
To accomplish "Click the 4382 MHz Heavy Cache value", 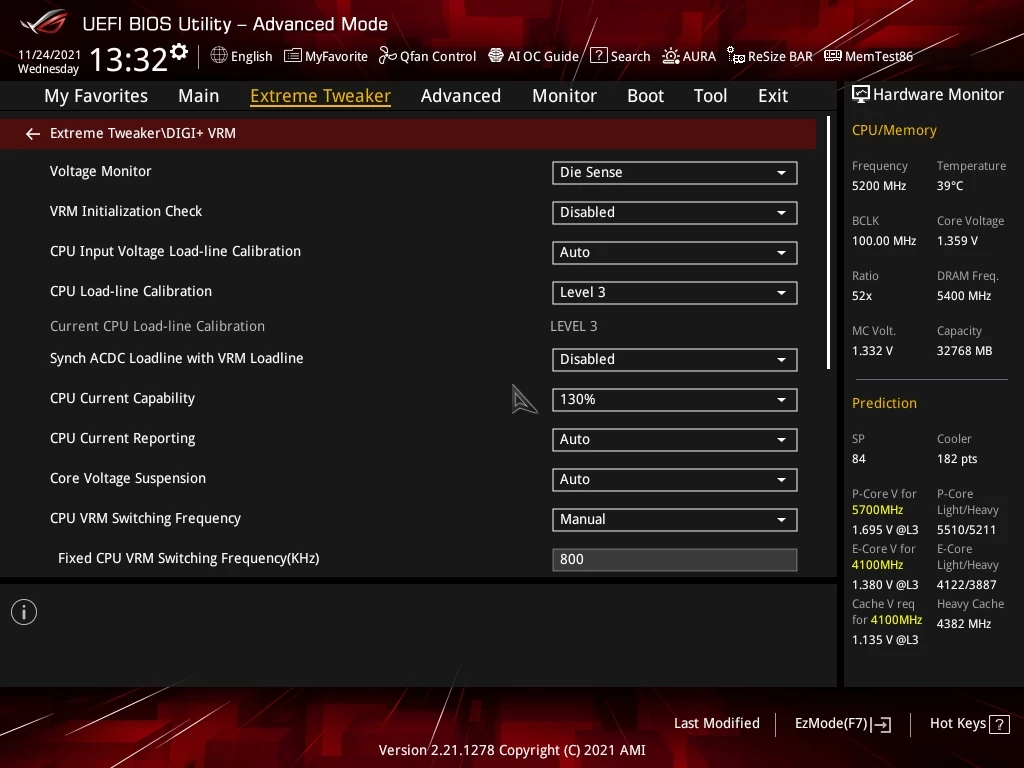I will (x=964, y=623).
